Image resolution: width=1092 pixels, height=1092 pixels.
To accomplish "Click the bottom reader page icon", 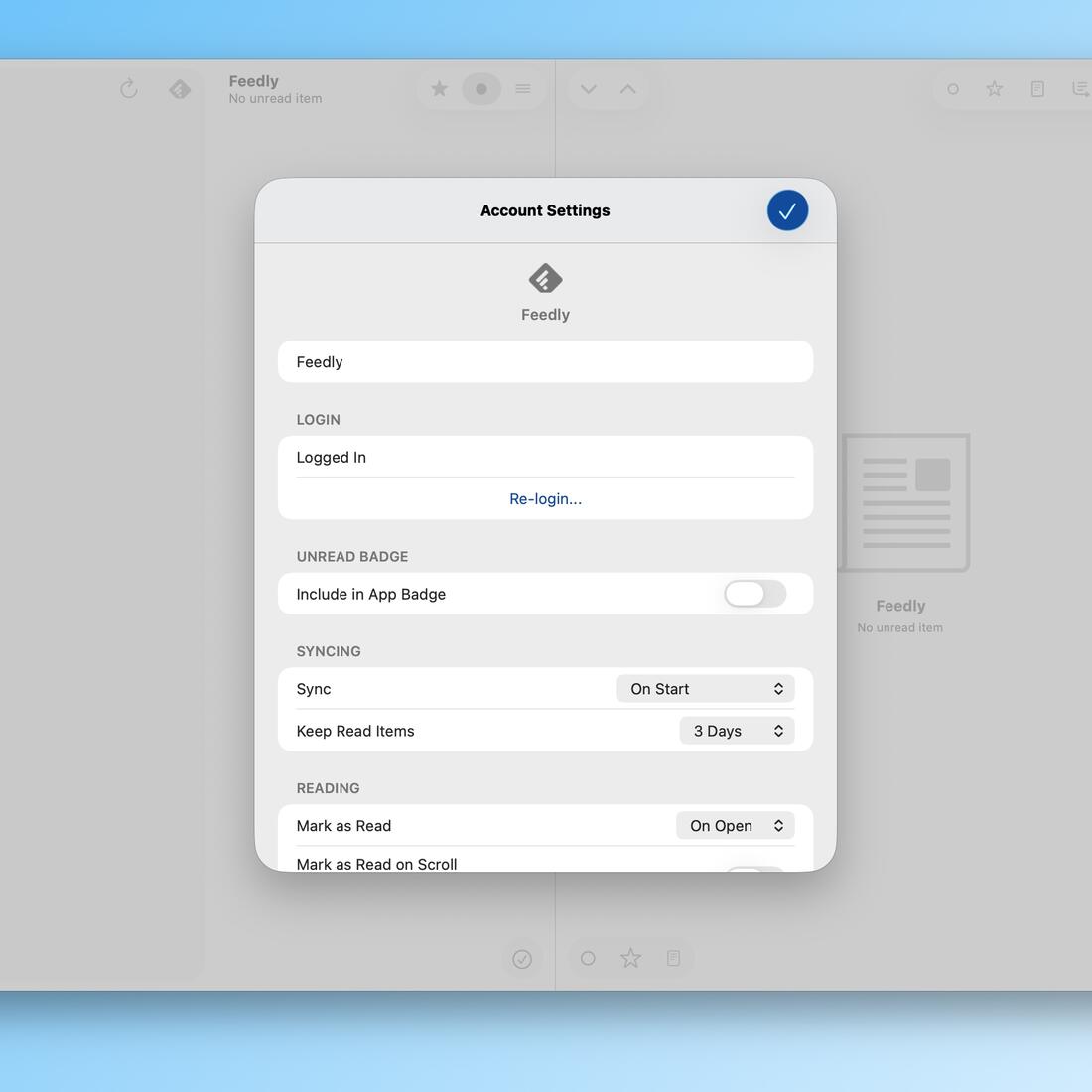I will [x=673, y=958].
